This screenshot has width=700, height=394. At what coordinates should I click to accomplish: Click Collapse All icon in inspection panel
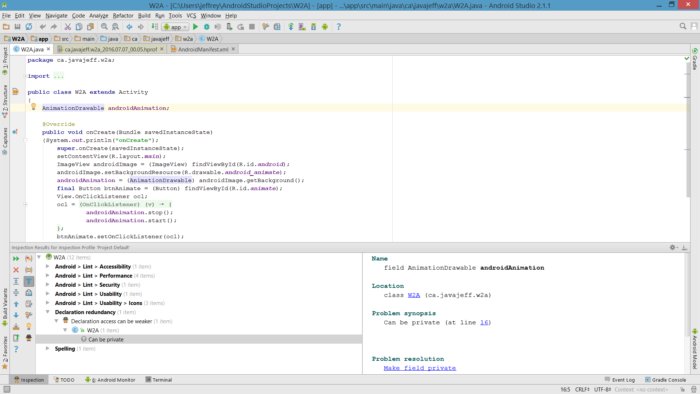point(16,293)
